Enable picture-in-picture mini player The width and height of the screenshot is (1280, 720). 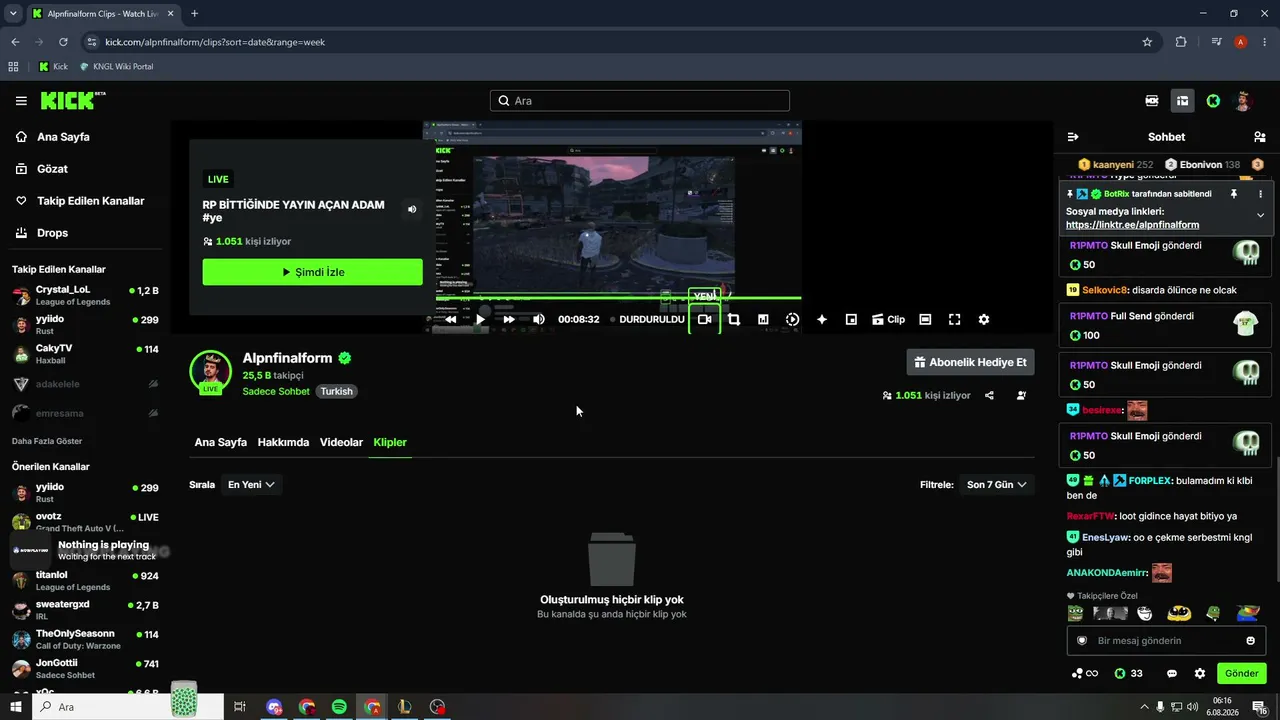(851, 319)
